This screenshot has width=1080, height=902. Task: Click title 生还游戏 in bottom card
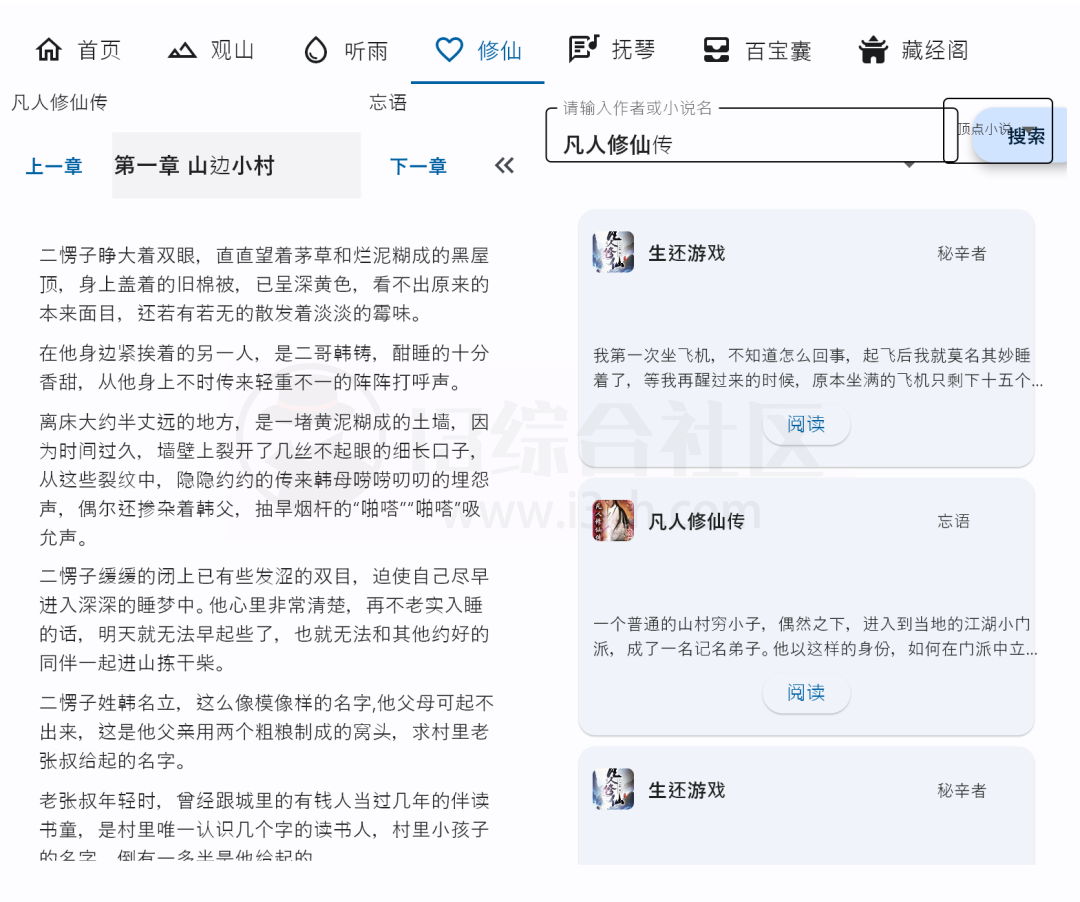pyautogui.click(x=687, y=790)
